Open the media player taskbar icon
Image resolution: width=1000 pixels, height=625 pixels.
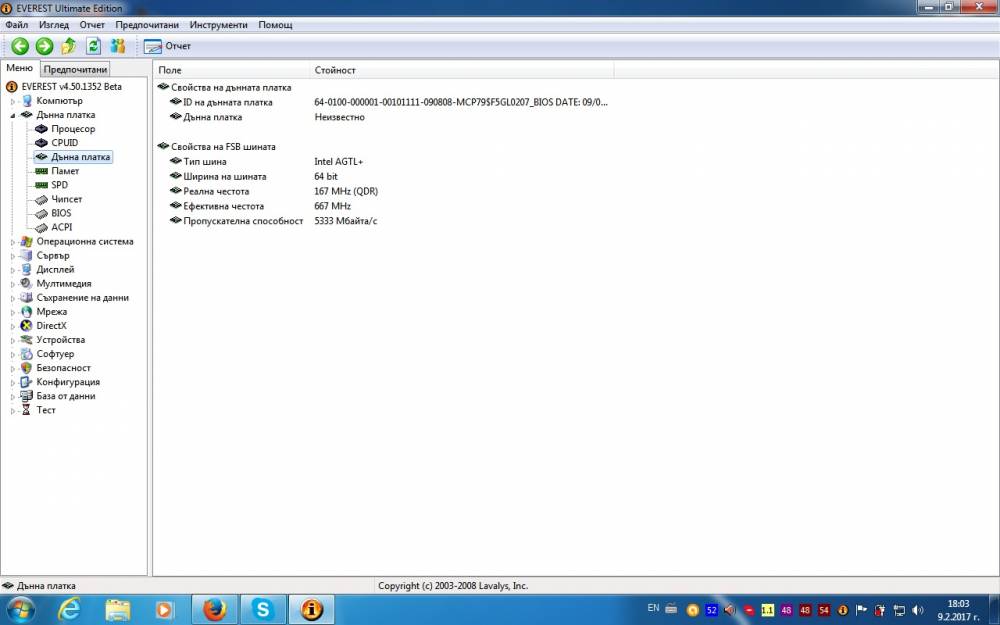tap(164, 610)
